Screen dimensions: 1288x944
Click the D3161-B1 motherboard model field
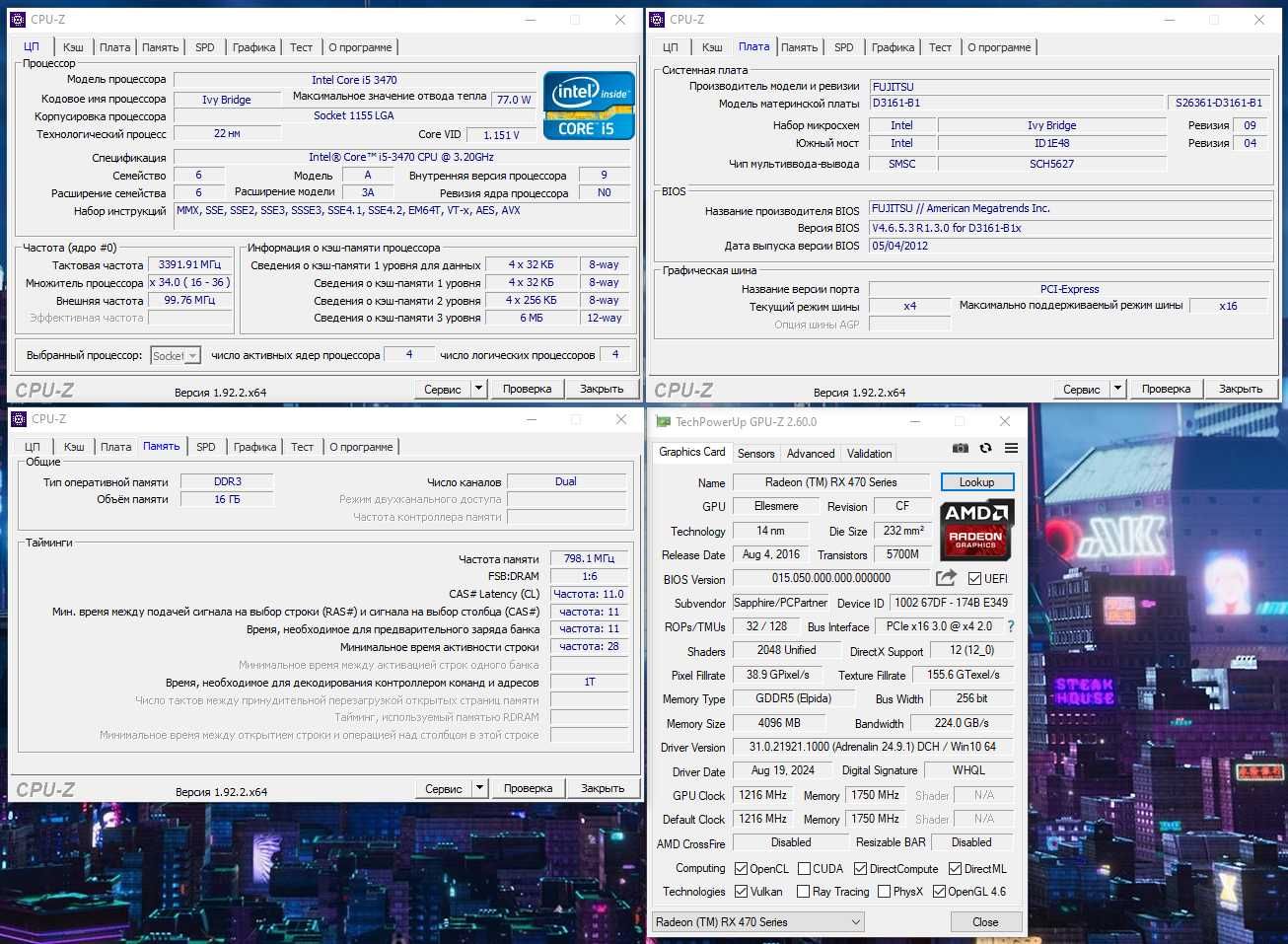[1015, 103]
